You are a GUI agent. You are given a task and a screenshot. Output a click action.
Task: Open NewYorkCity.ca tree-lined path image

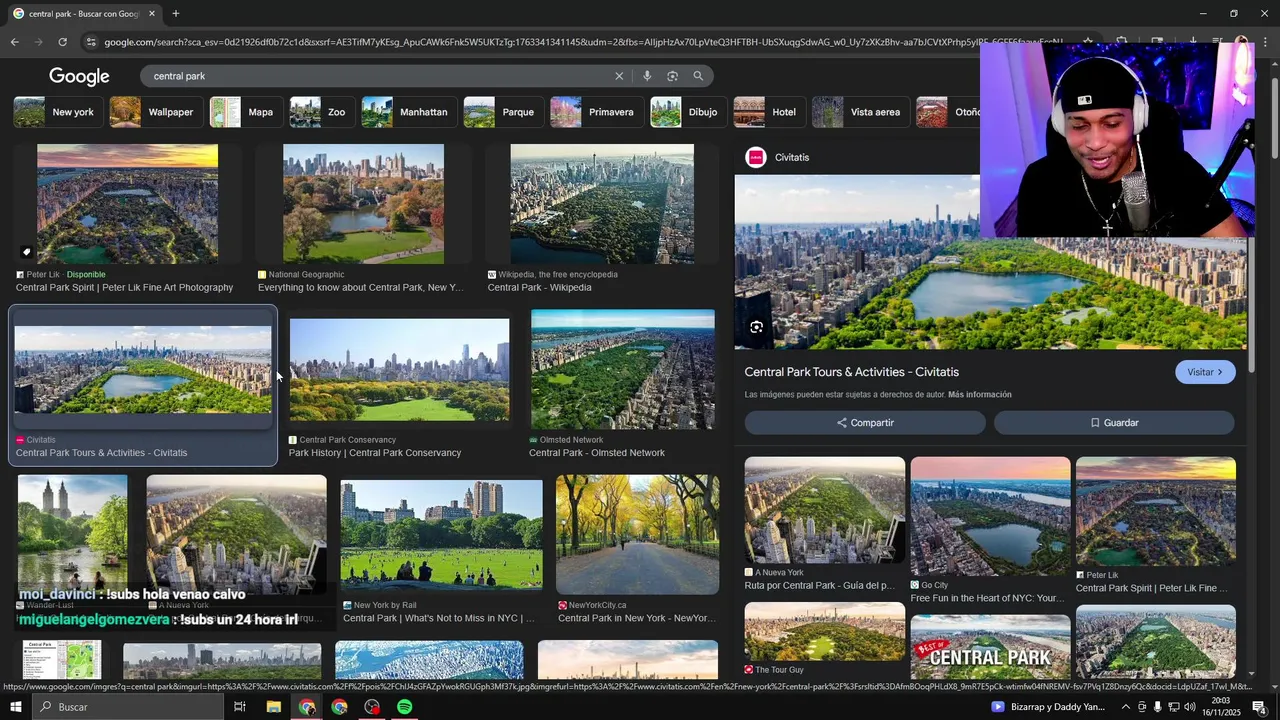coord(637,534)
